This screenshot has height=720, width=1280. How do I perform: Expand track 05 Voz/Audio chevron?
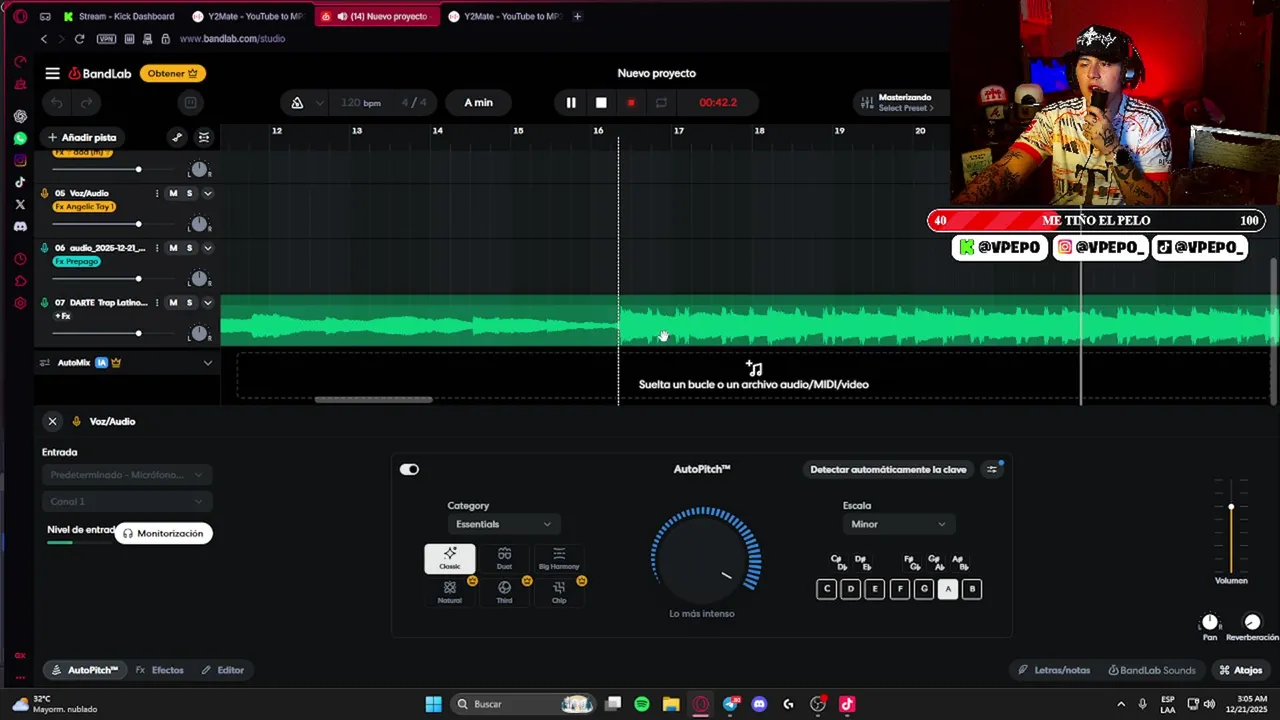pyautogui.click(x=208, y=193)
